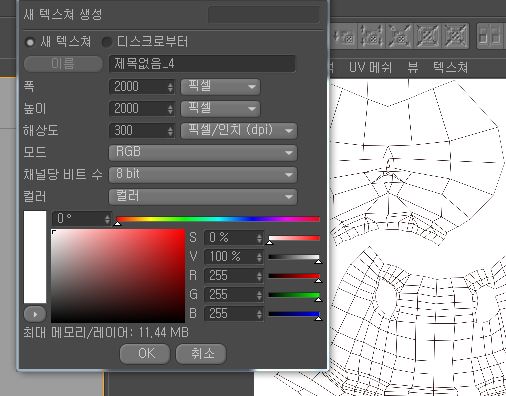Open the 높이 unit dropdown showing 픽셀
506x396 pixels.
tap(220, 108)
